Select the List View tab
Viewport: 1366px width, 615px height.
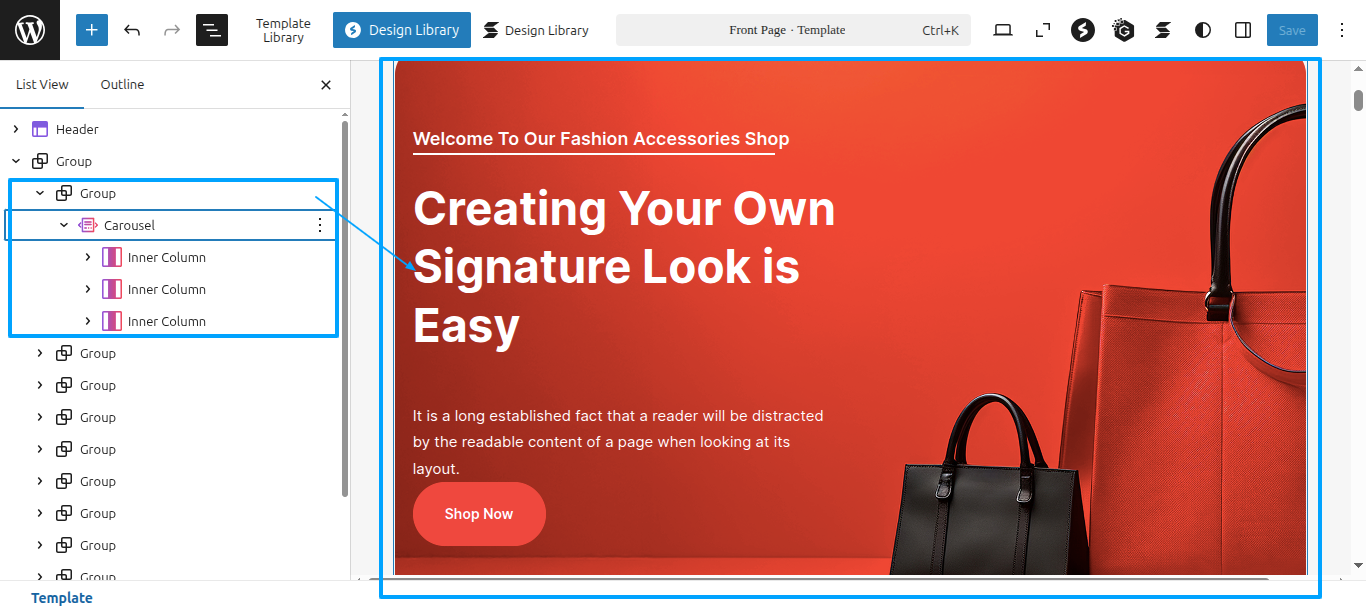(x=42, y=85)
